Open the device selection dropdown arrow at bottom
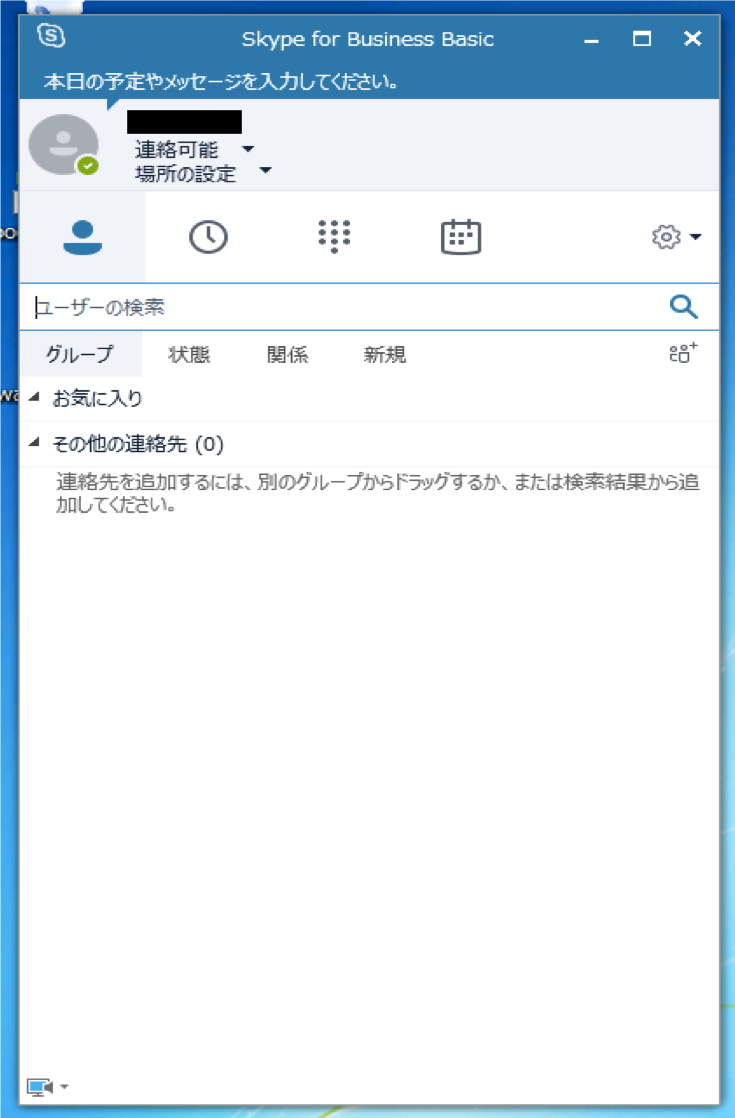Image resolution: width=735 pixels, height=1118 pixels. click(x=64, y=1087)
